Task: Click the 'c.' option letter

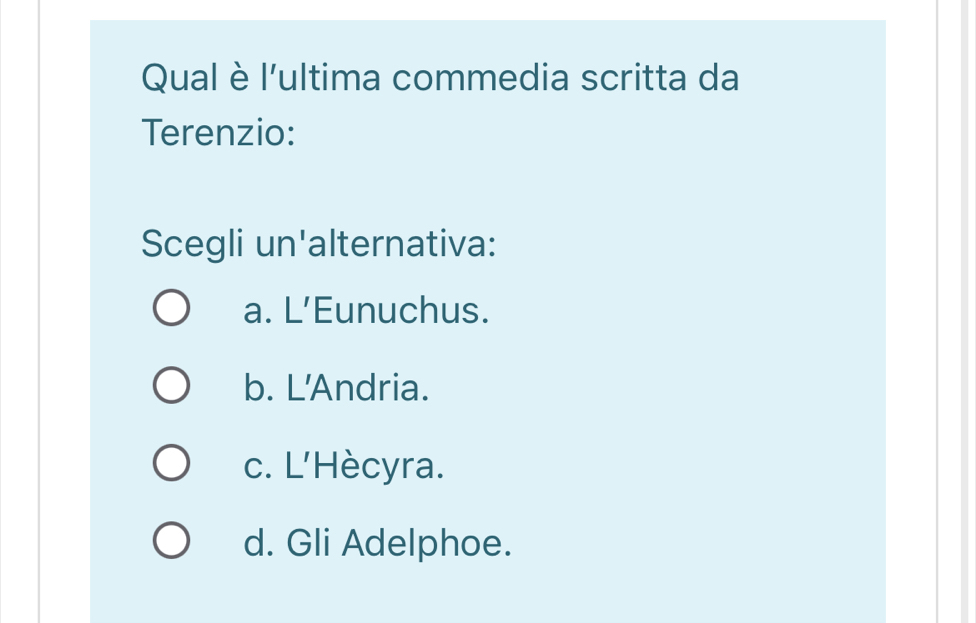Action: pos(257,465)
